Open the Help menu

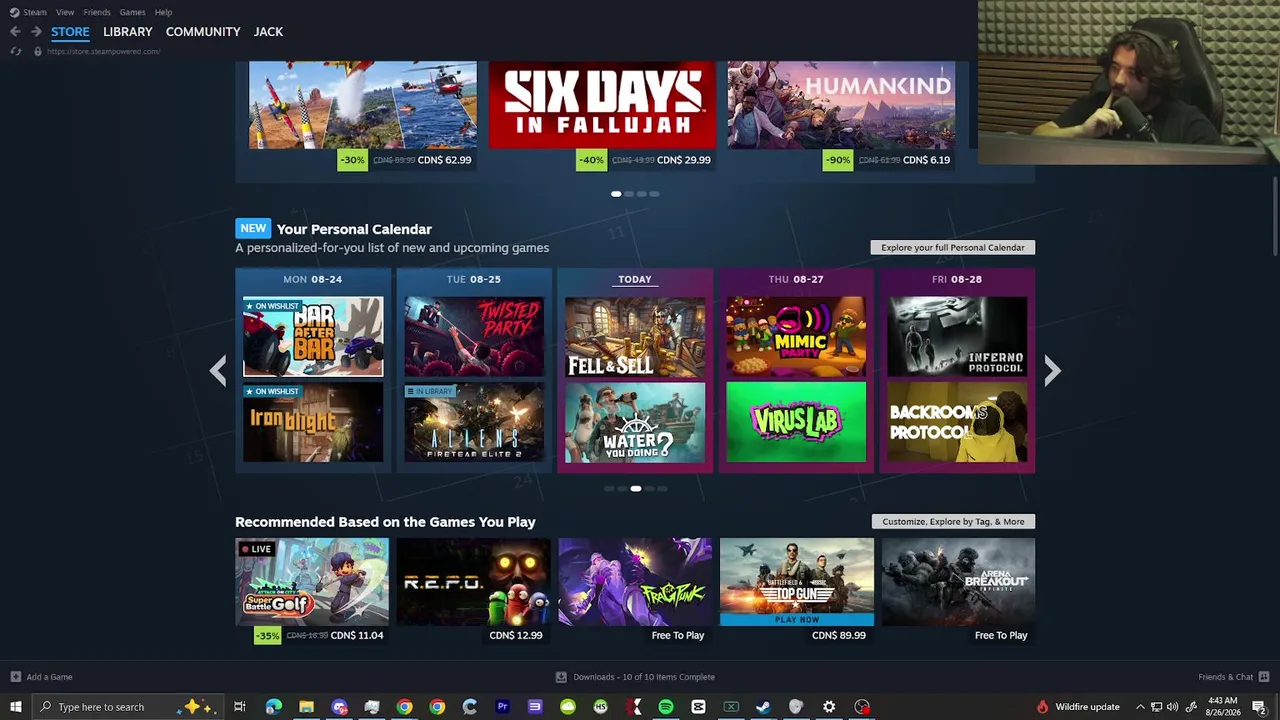(x=163, y=12)
